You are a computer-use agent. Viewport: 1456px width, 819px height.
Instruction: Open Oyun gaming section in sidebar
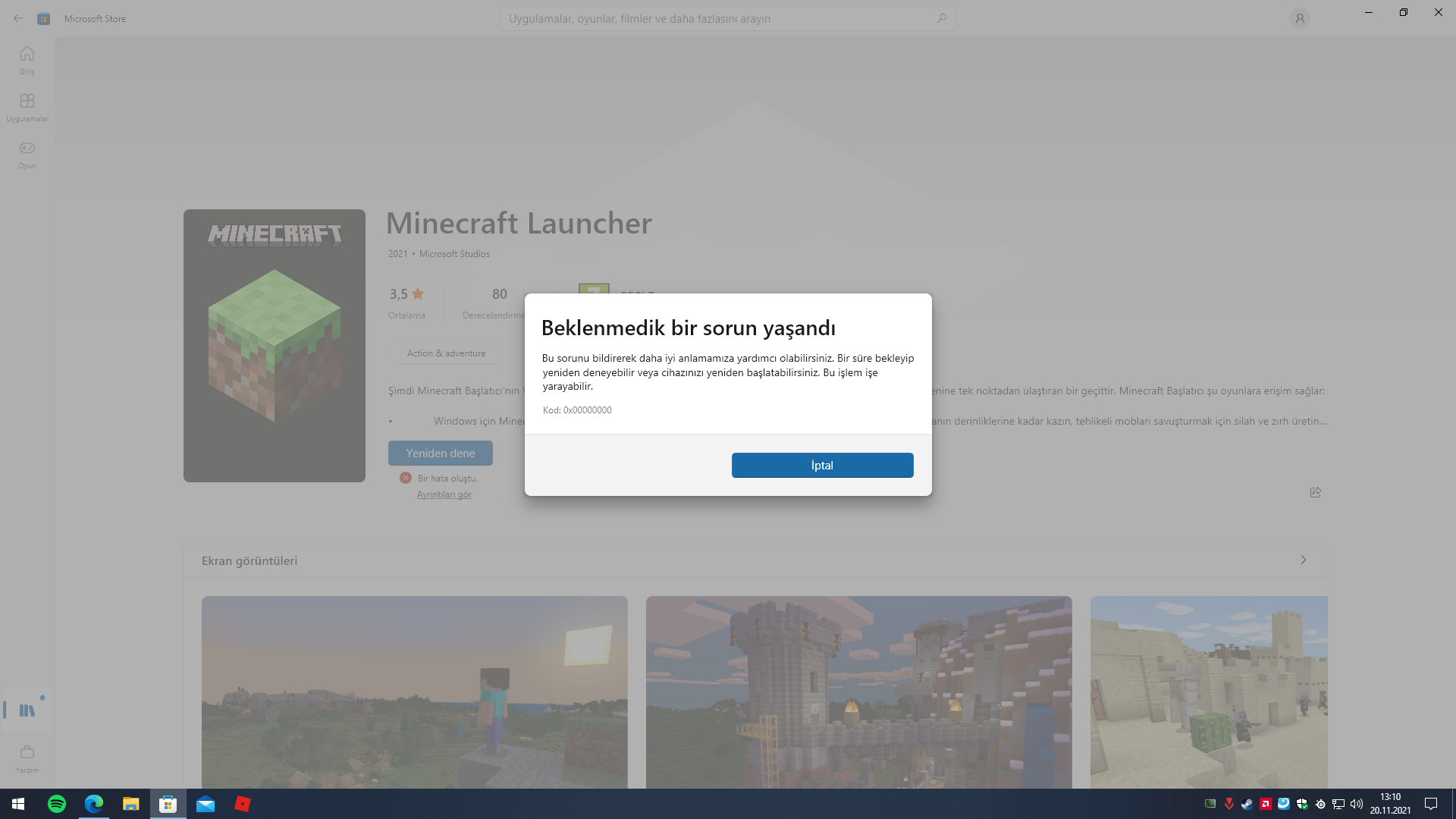click(27, 154)
